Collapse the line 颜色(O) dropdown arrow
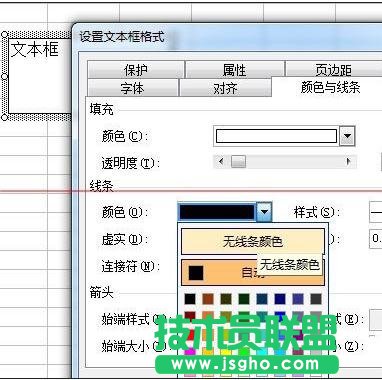382x380 pixels. tap(264, 212)
